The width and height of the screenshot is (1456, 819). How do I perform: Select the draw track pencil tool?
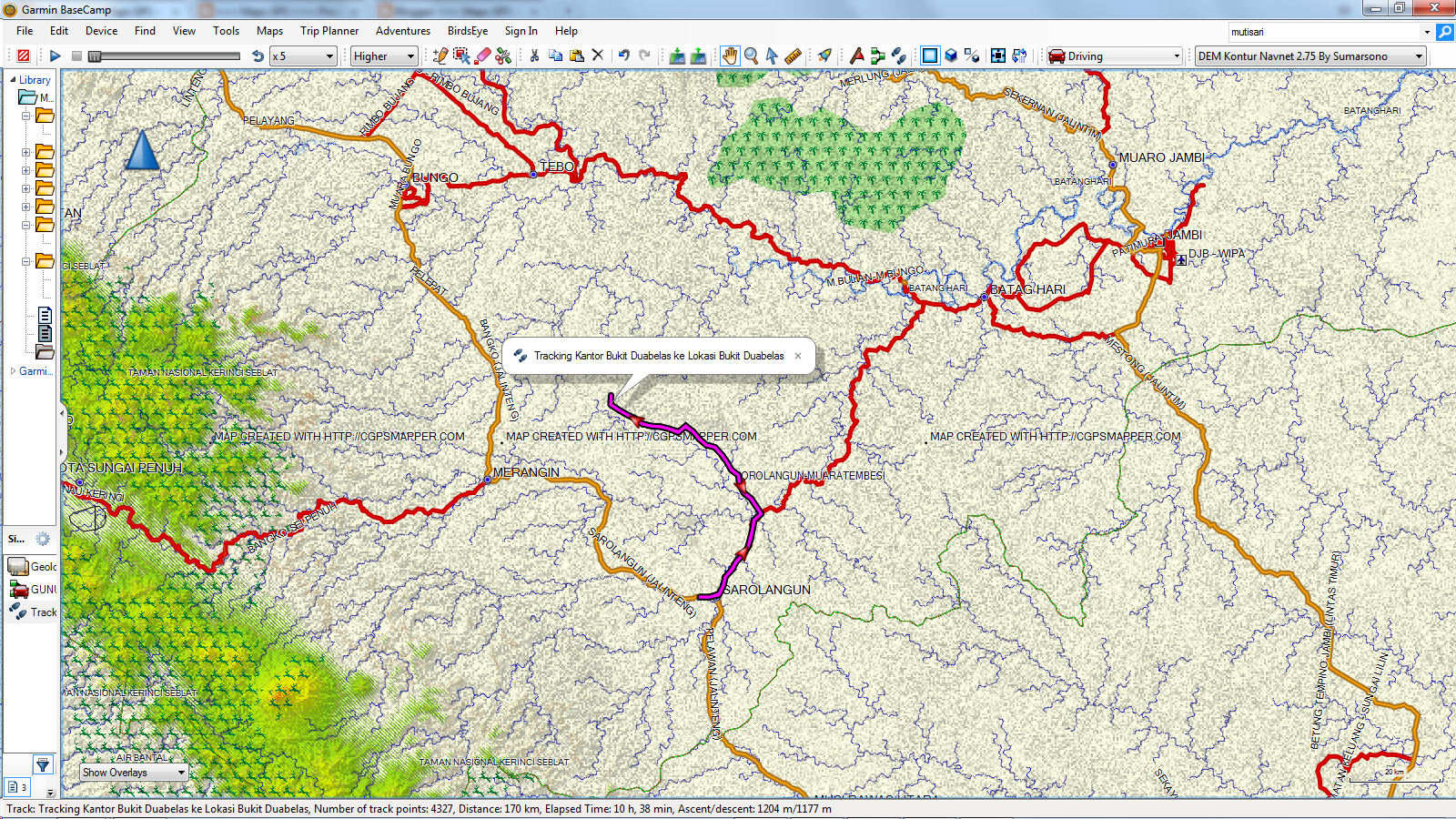[x=441, y=56]
